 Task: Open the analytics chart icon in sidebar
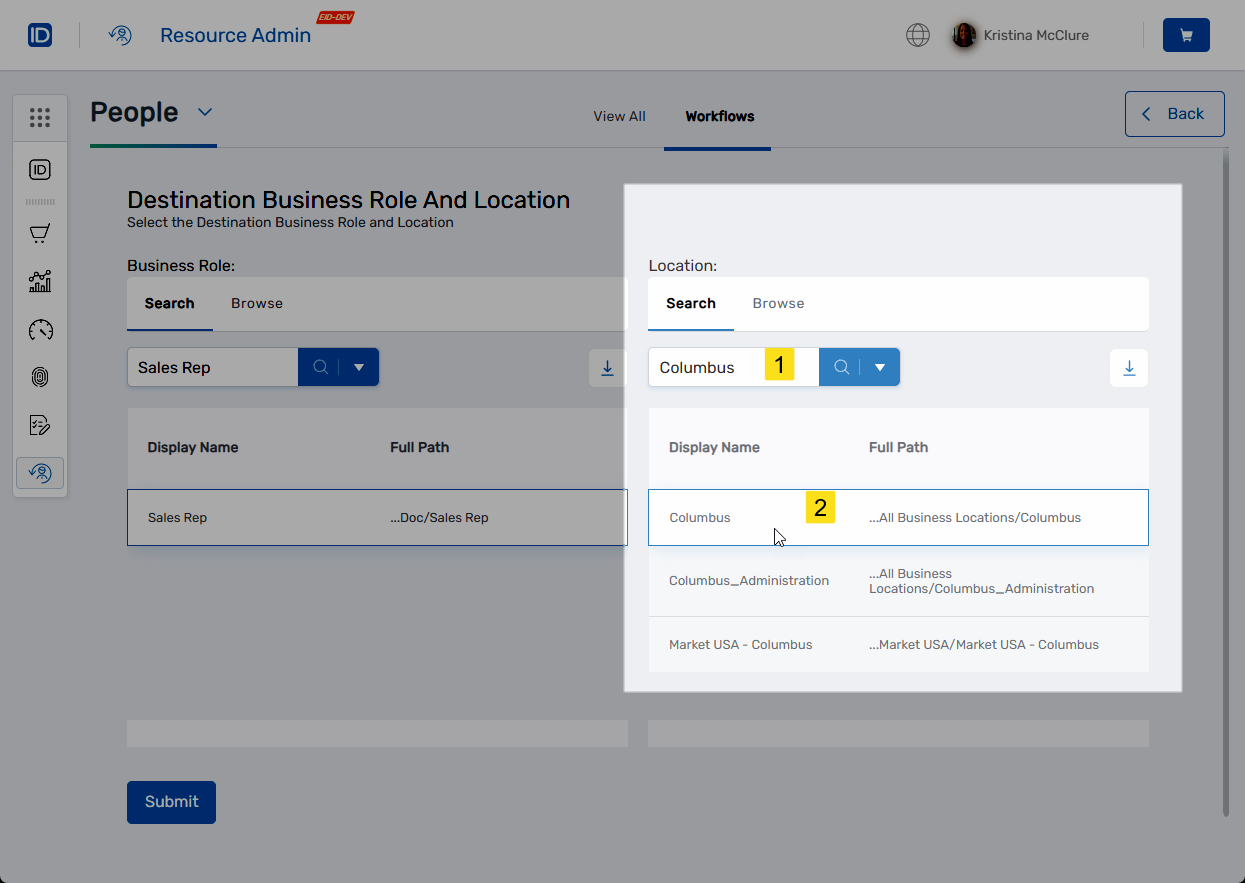coord(40,282)
